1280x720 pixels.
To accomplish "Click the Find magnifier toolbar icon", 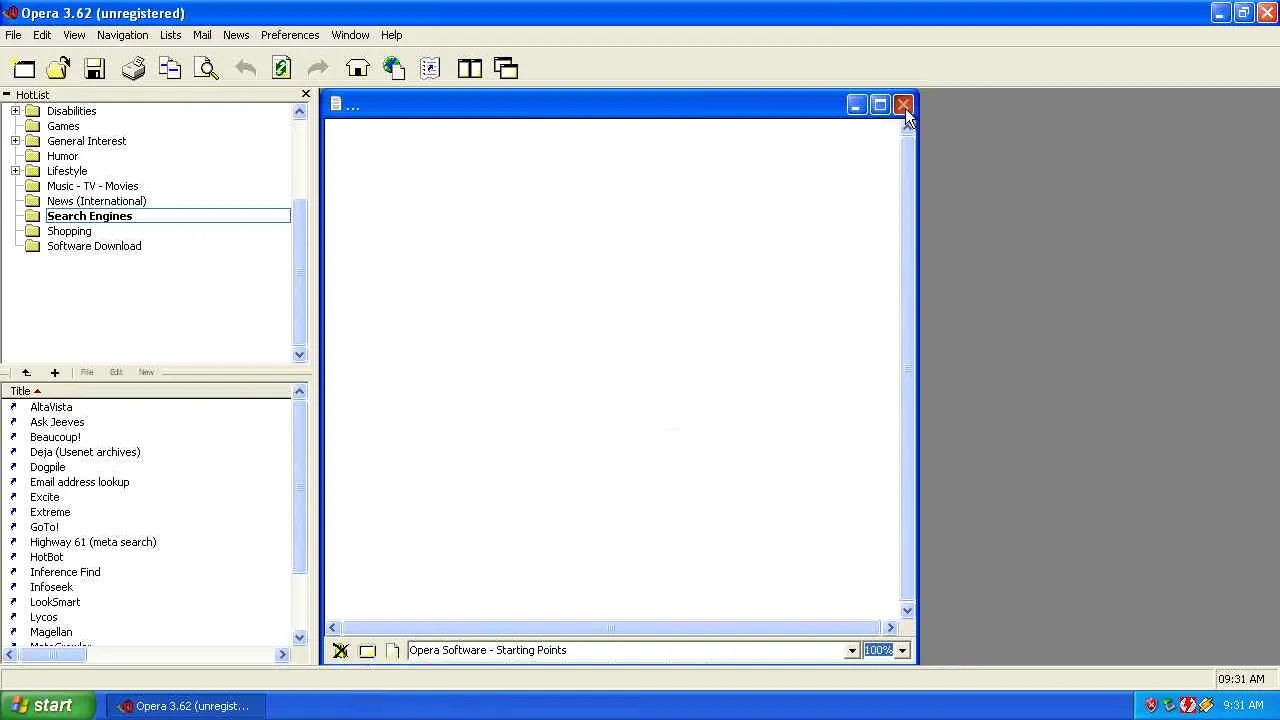I will (x=207, y=68).
